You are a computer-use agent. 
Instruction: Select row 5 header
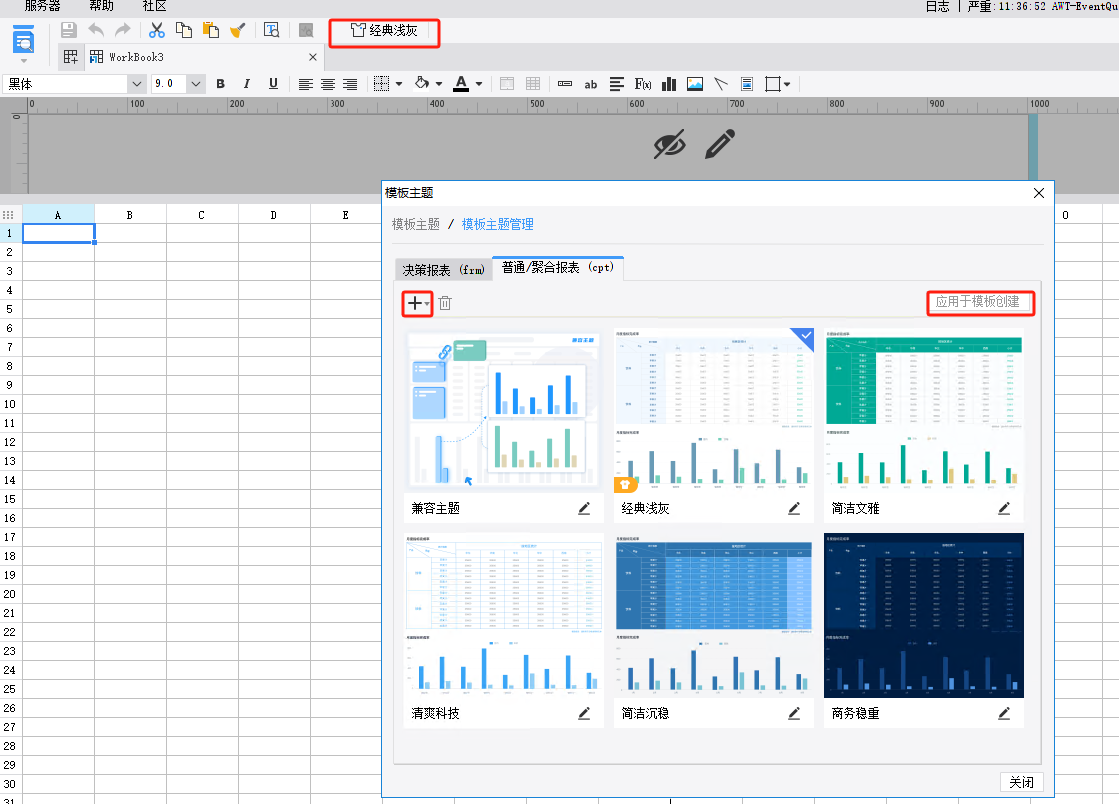coord(10,309)
